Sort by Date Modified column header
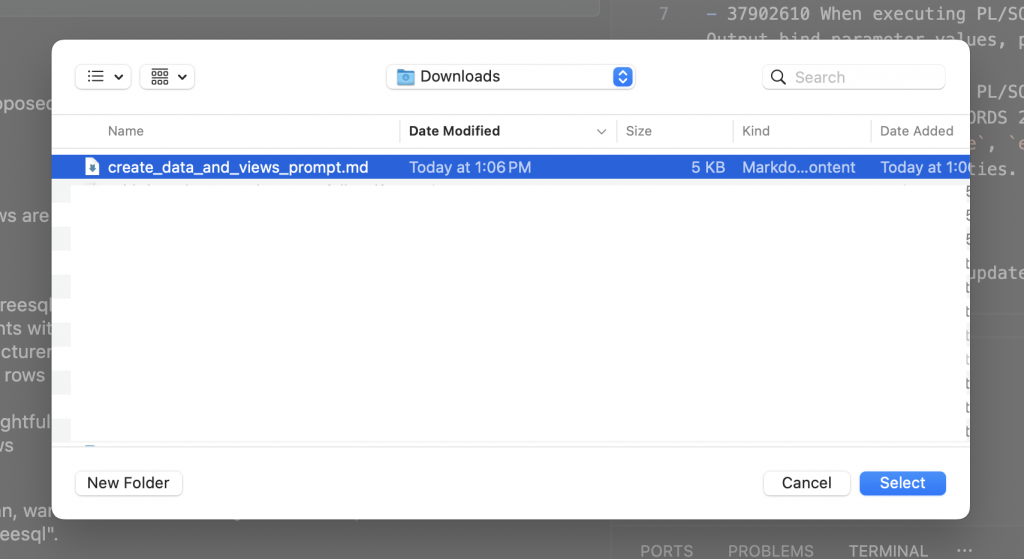This screenshot has height=559, width=1024. (x=455, y=131)
